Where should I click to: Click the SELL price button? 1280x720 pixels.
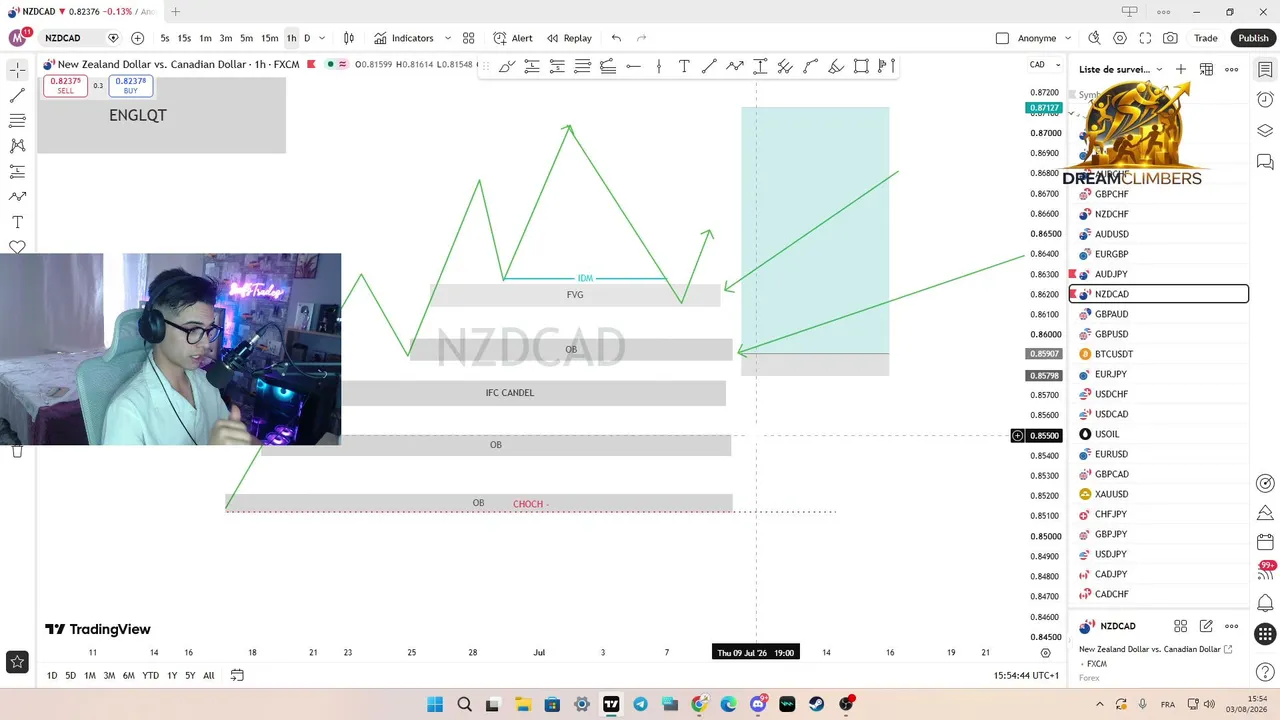(x=65, y=86)
